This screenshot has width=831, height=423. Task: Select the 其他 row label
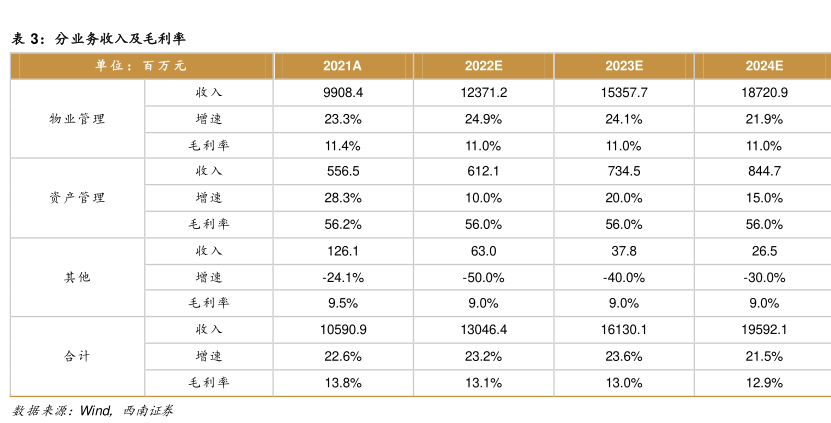pos(77,276)
